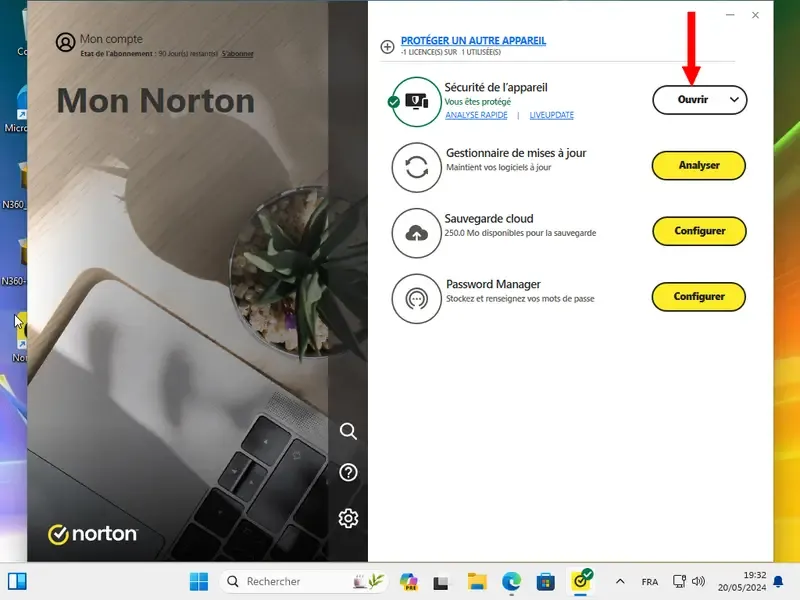The width and height of the screenshot is (800, 600).
Task: Click the Rechercher taskbar search field
Action: click(304, 581)
